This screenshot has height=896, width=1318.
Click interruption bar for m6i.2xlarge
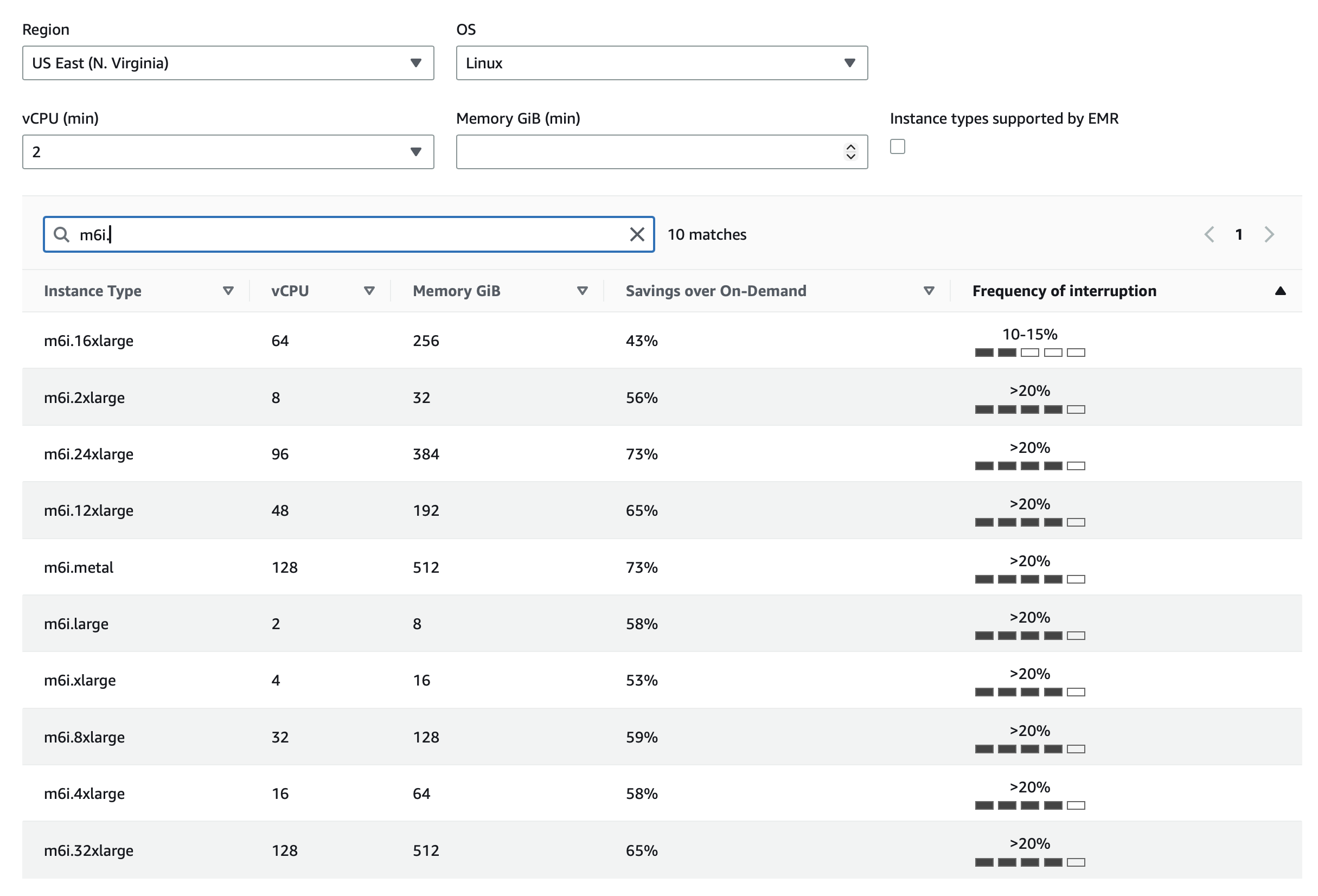pyautogui.click(x=1029, y=409)
